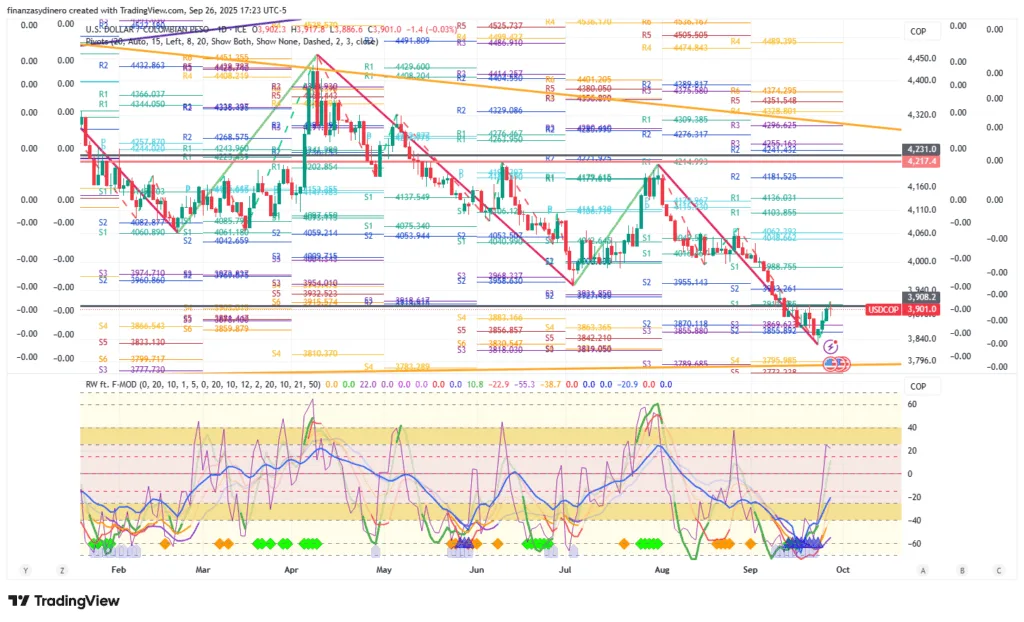Click the Feb label on the time axis
Viewport: 1024px width, 622px height.
click(118, 569)
